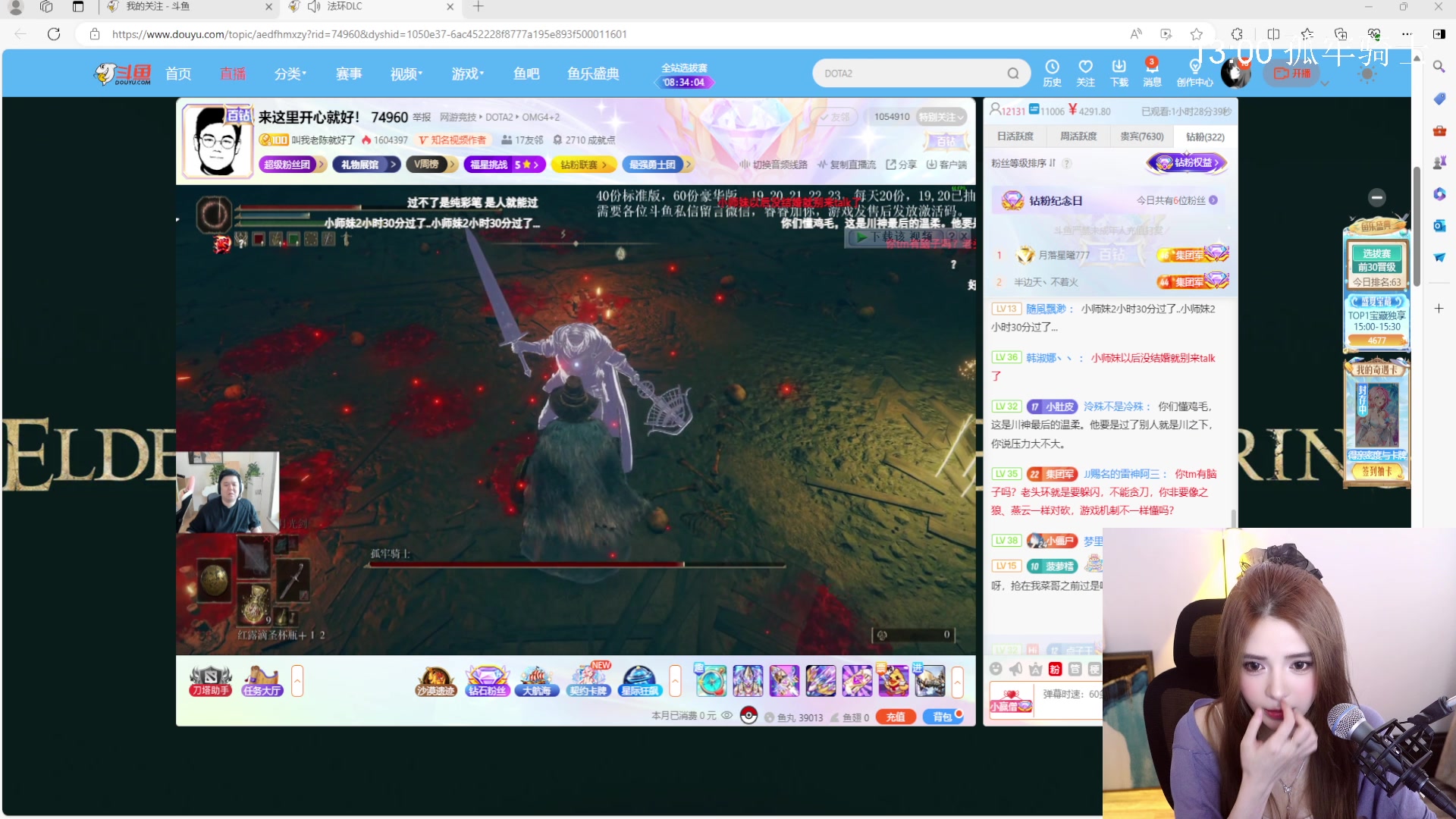Select the yellow duck gift icon

click(x=893, y=680)
